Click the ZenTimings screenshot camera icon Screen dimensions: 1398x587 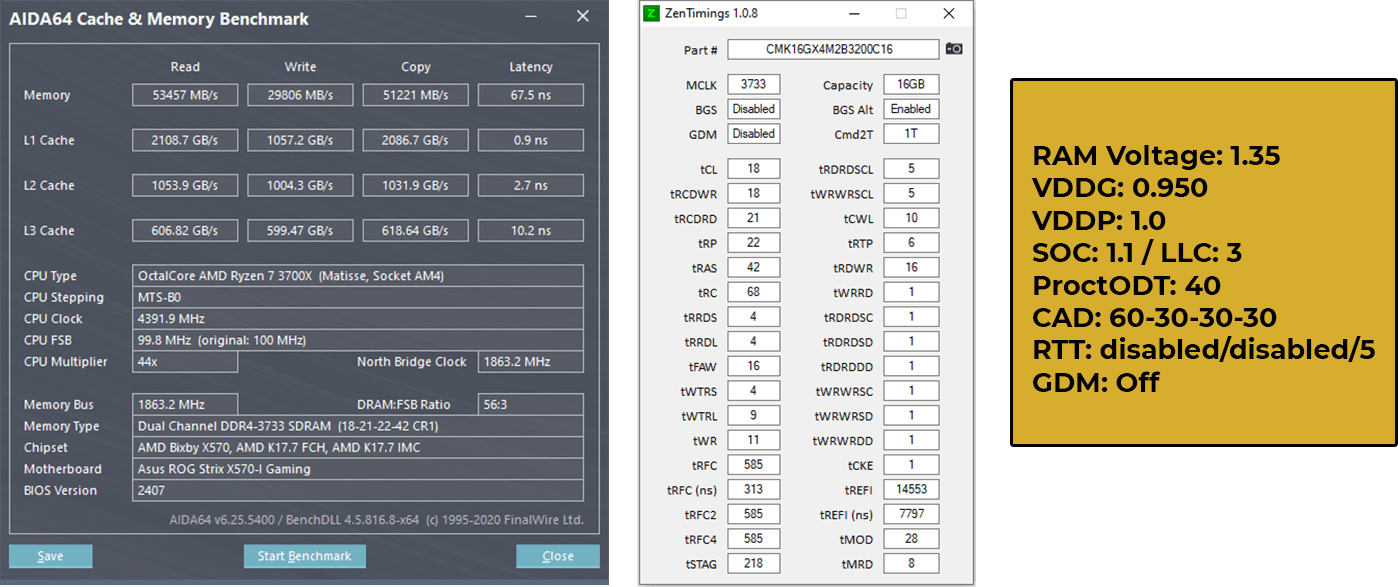[x=954, y=49]
